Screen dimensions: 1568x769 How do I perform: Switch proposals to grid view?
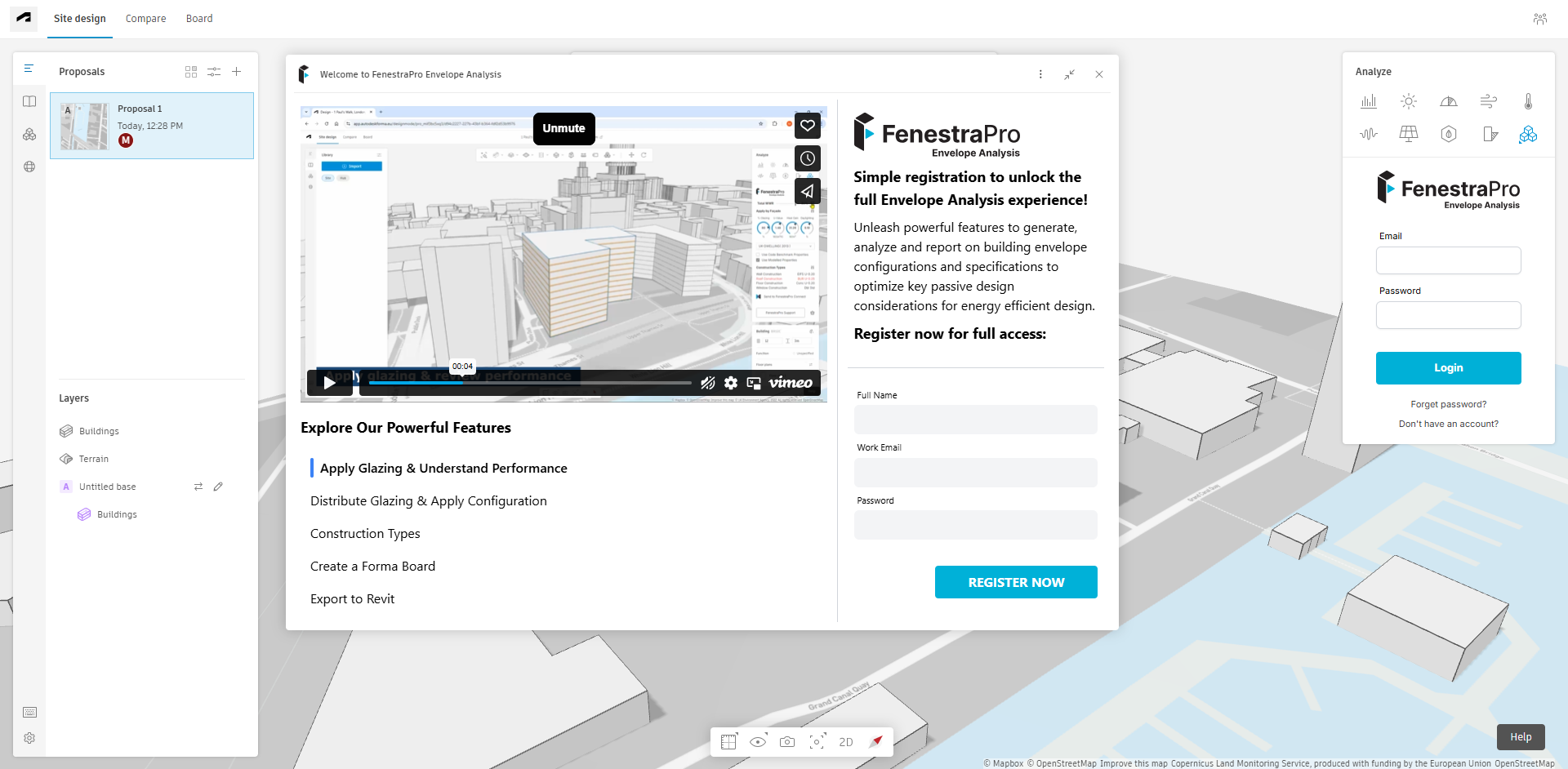(191, 72)
